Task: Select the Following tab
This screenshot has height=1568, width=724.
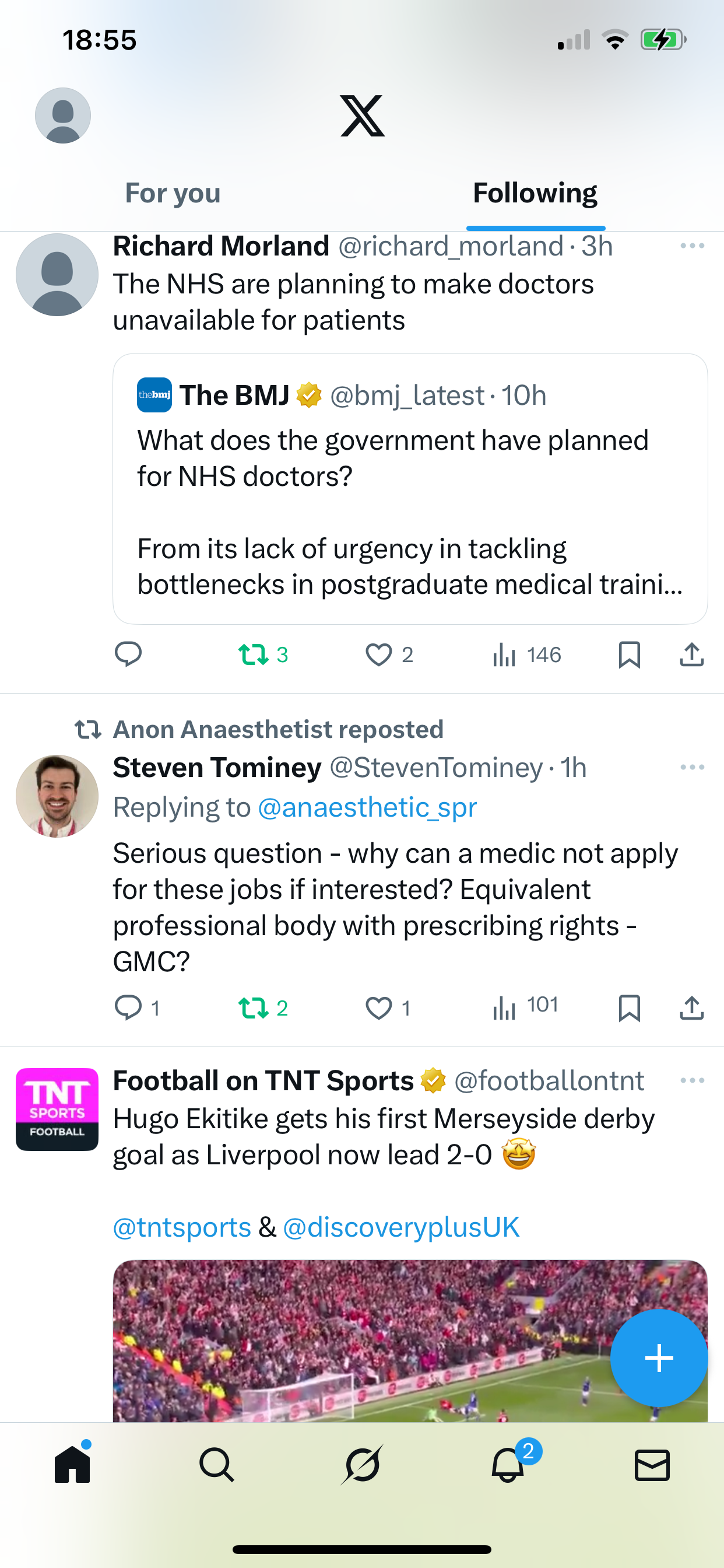Action: [535, 194]
